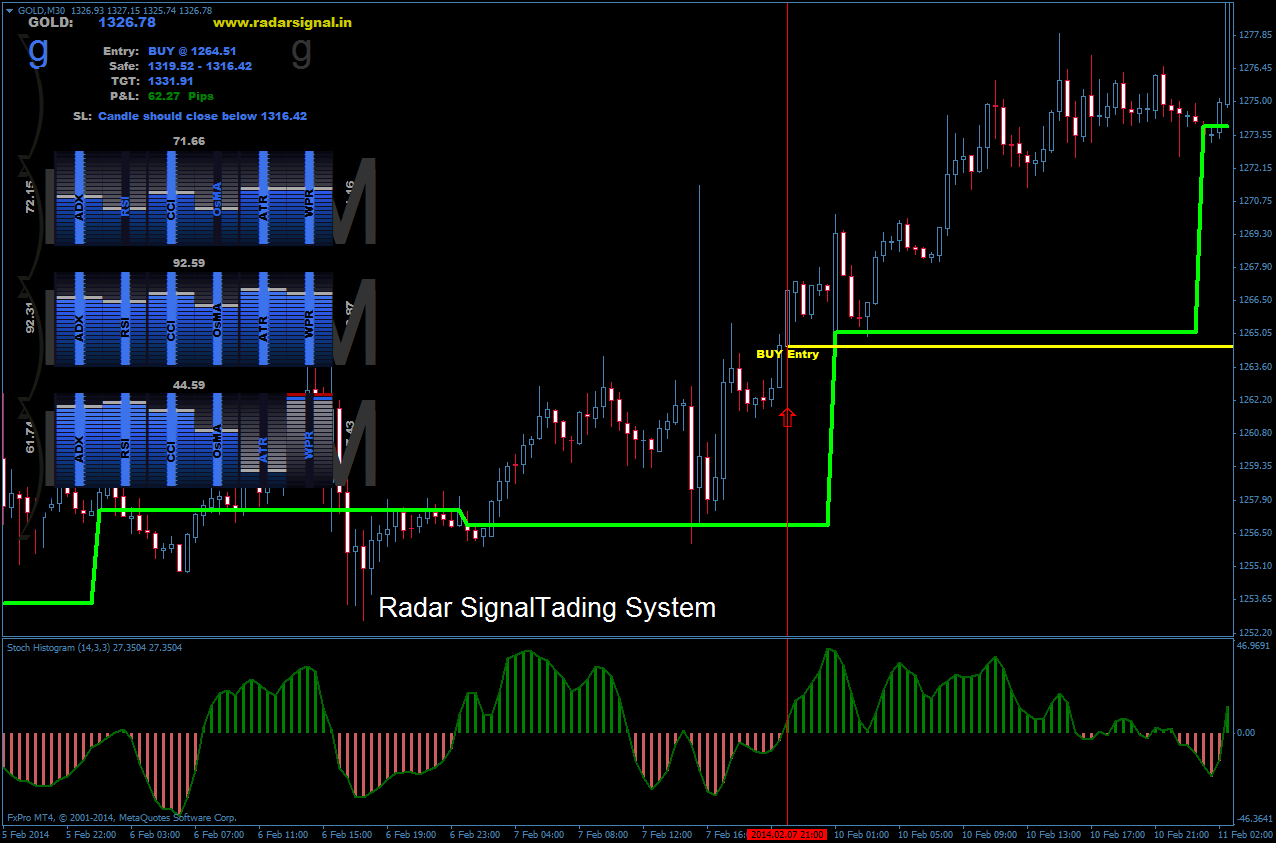
Task: Select the yellow horizontal entry price line
Action: (1010, 346)
